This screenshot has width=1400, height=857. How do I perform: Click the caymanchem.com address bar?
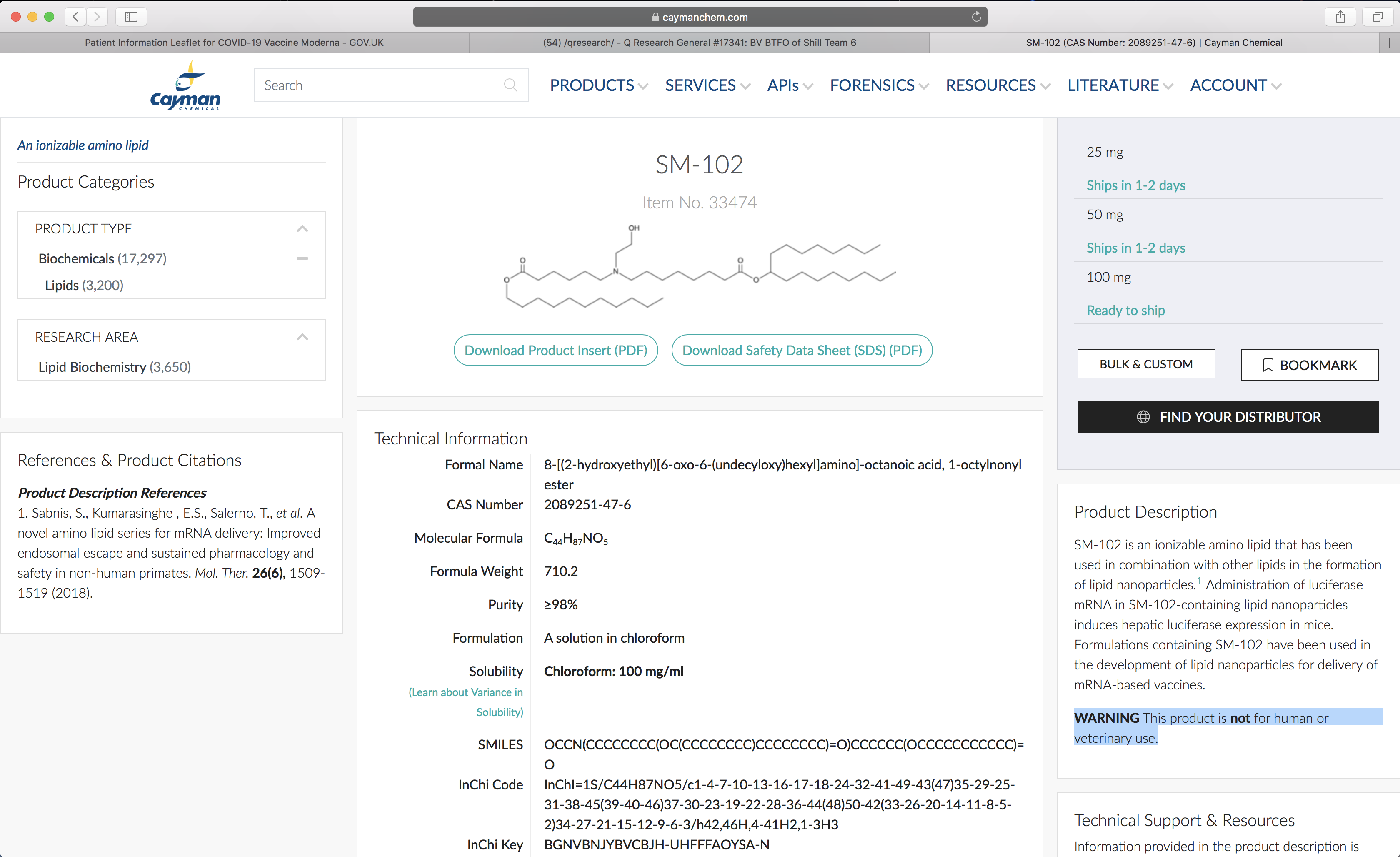click(700, 17)
